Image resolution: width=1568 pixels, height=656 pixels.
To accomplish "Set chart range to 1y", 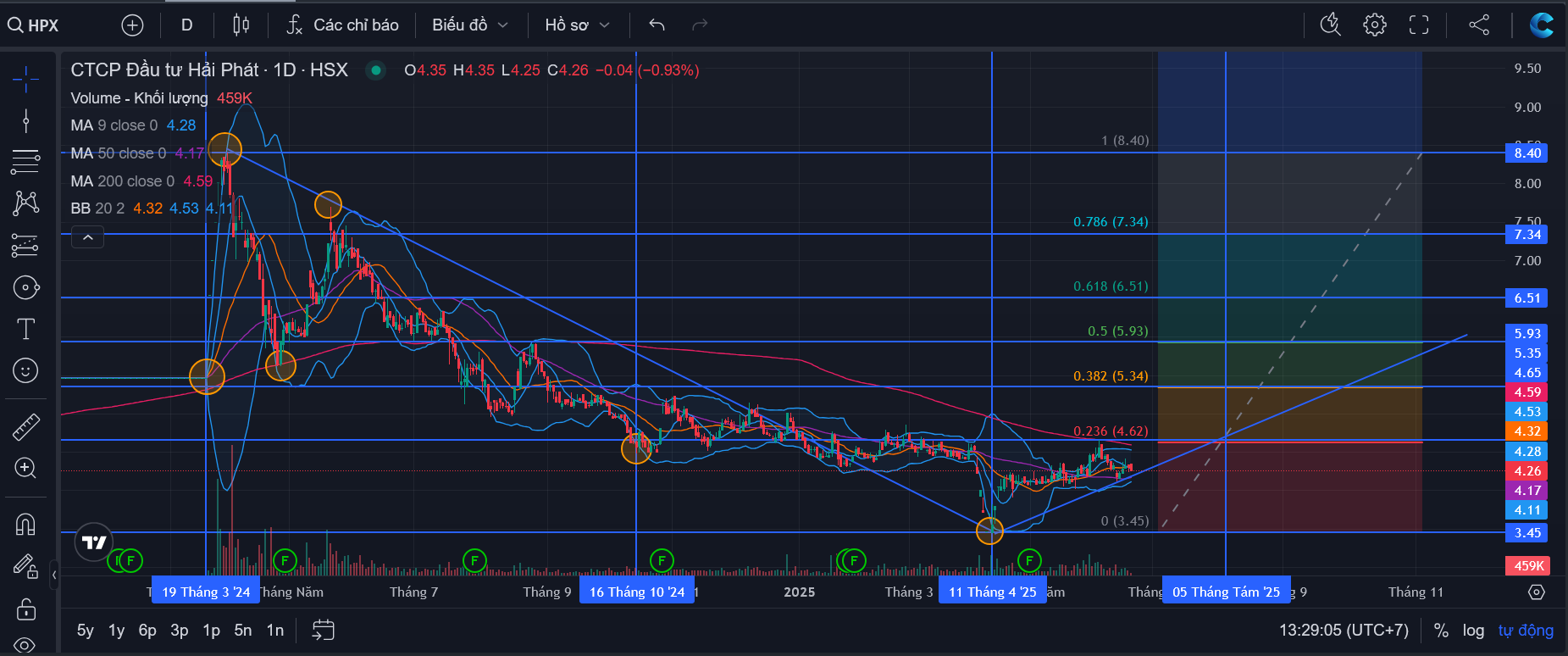I will pyautogui.click(x=117, y=631).
